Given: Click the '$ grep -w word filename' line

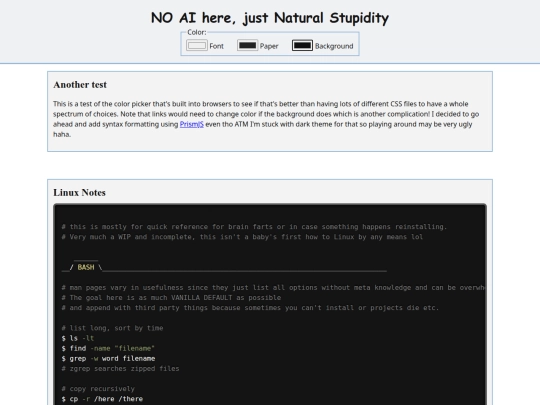Looking at the screenshot, I should click(108, 359).
